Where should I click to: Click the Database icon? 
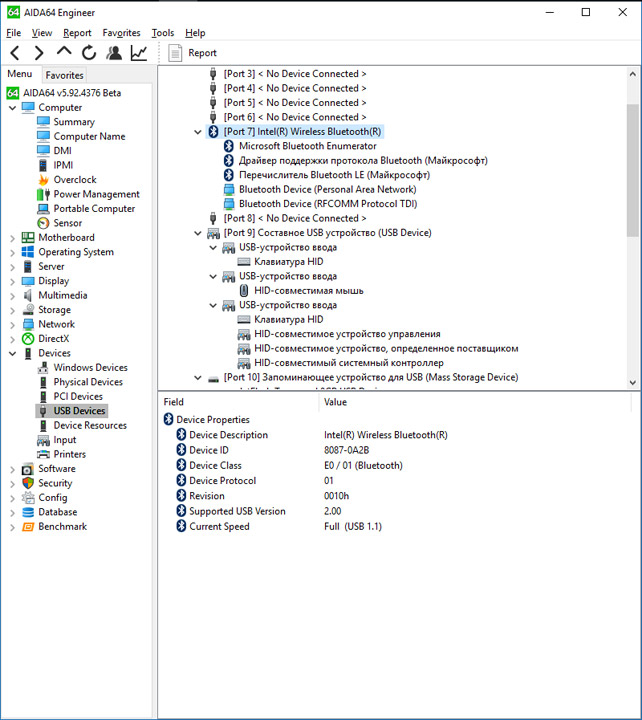(x=28, y=512)
